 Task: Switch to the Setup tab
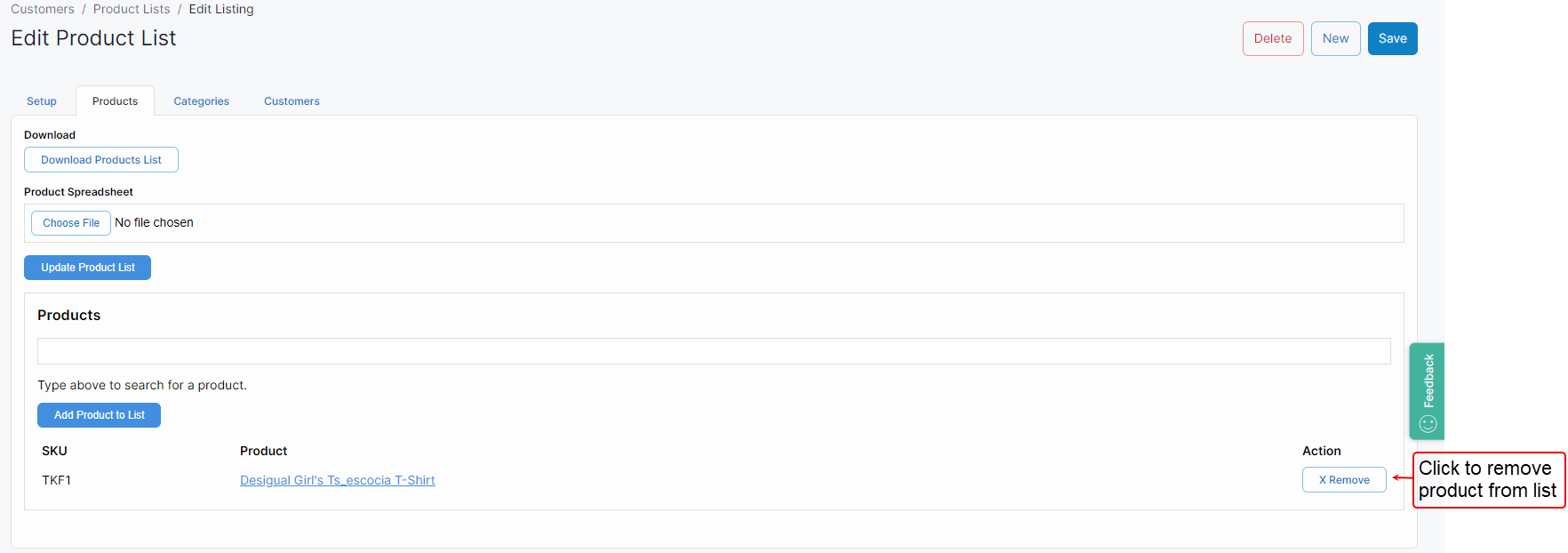[41, 100]
